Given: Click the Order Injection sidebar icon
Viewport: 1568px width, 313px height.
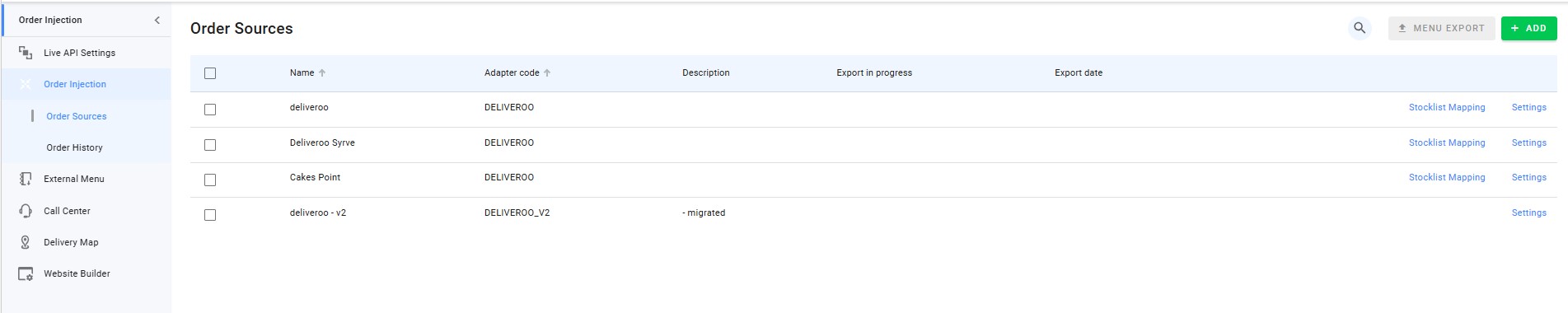Looking at the screenshot, I should [x=26, y=84].
